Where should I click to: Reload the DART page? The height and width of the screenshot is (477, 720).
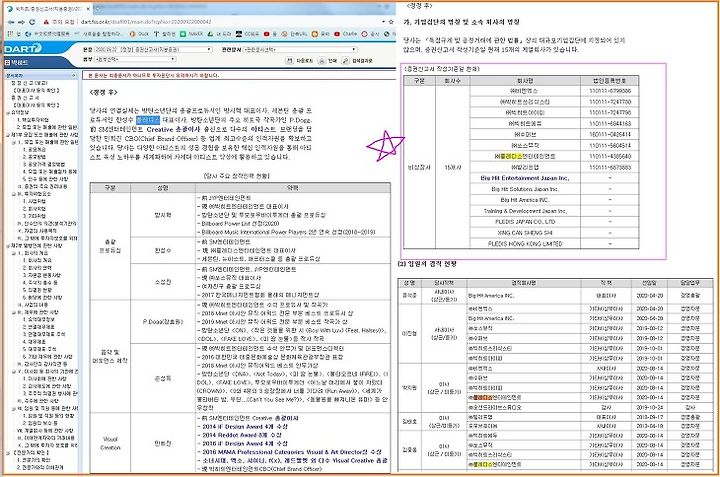coord(32,22)
